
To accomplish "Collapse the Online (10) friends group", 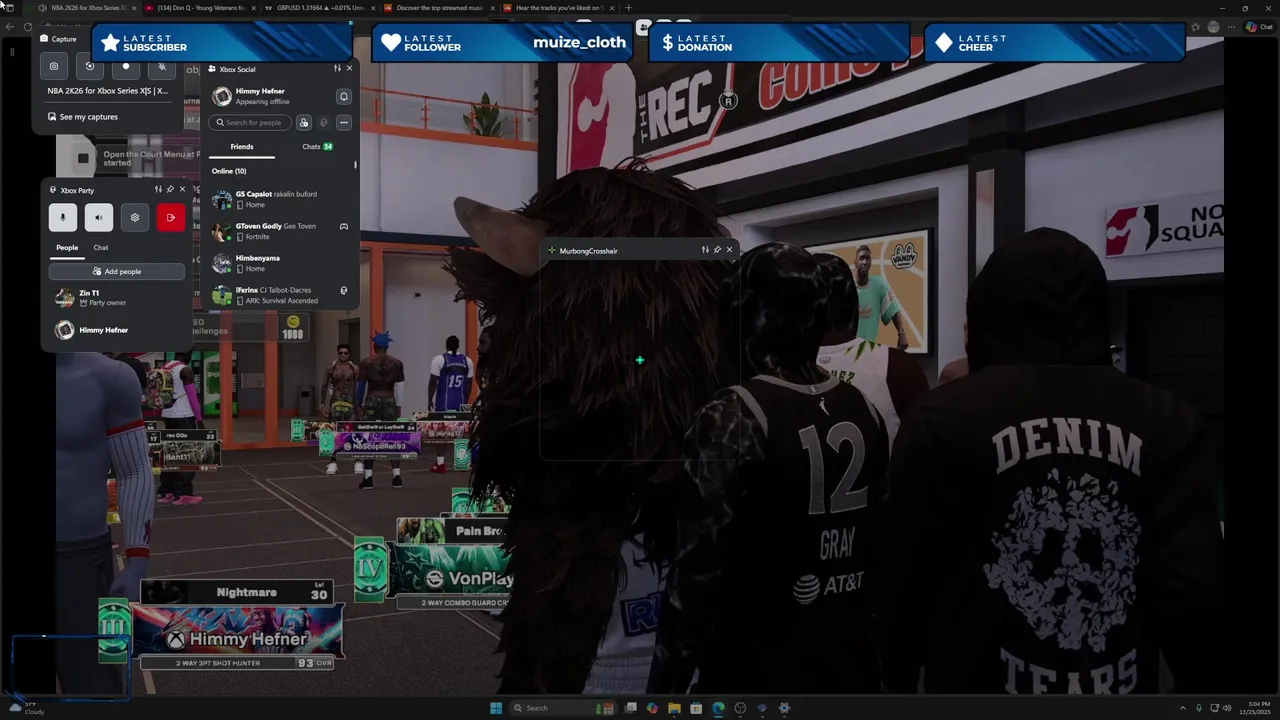I will click(x=229, y=171).
